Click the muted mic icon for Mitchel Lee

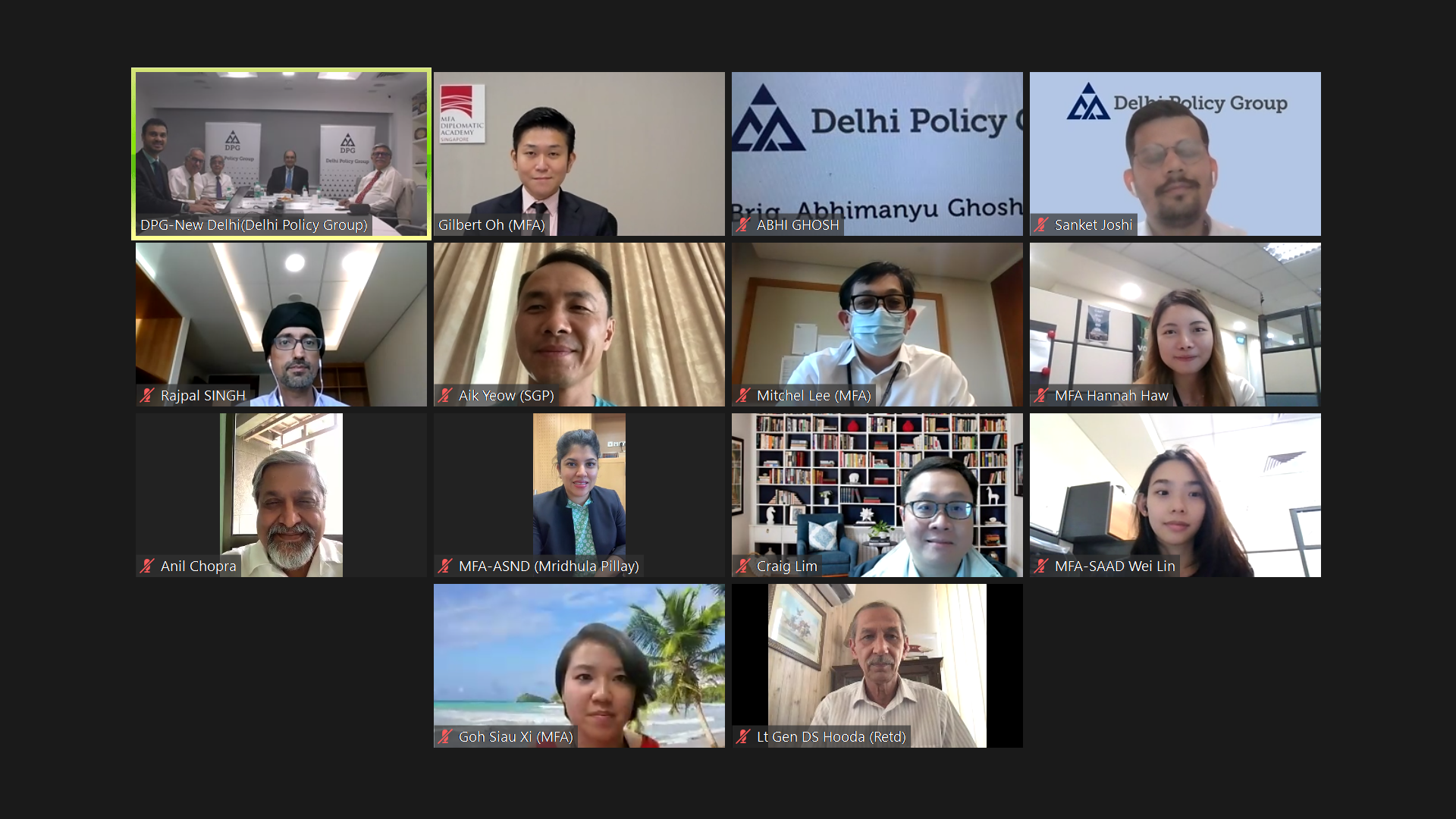(743, 396)
